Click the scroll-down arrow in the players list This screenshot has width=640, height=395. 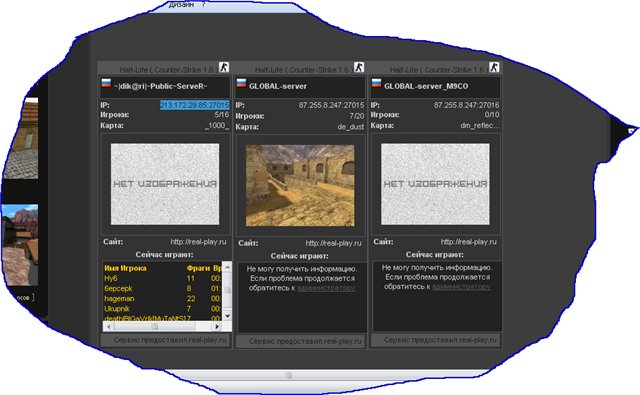(x=227, y=316)
